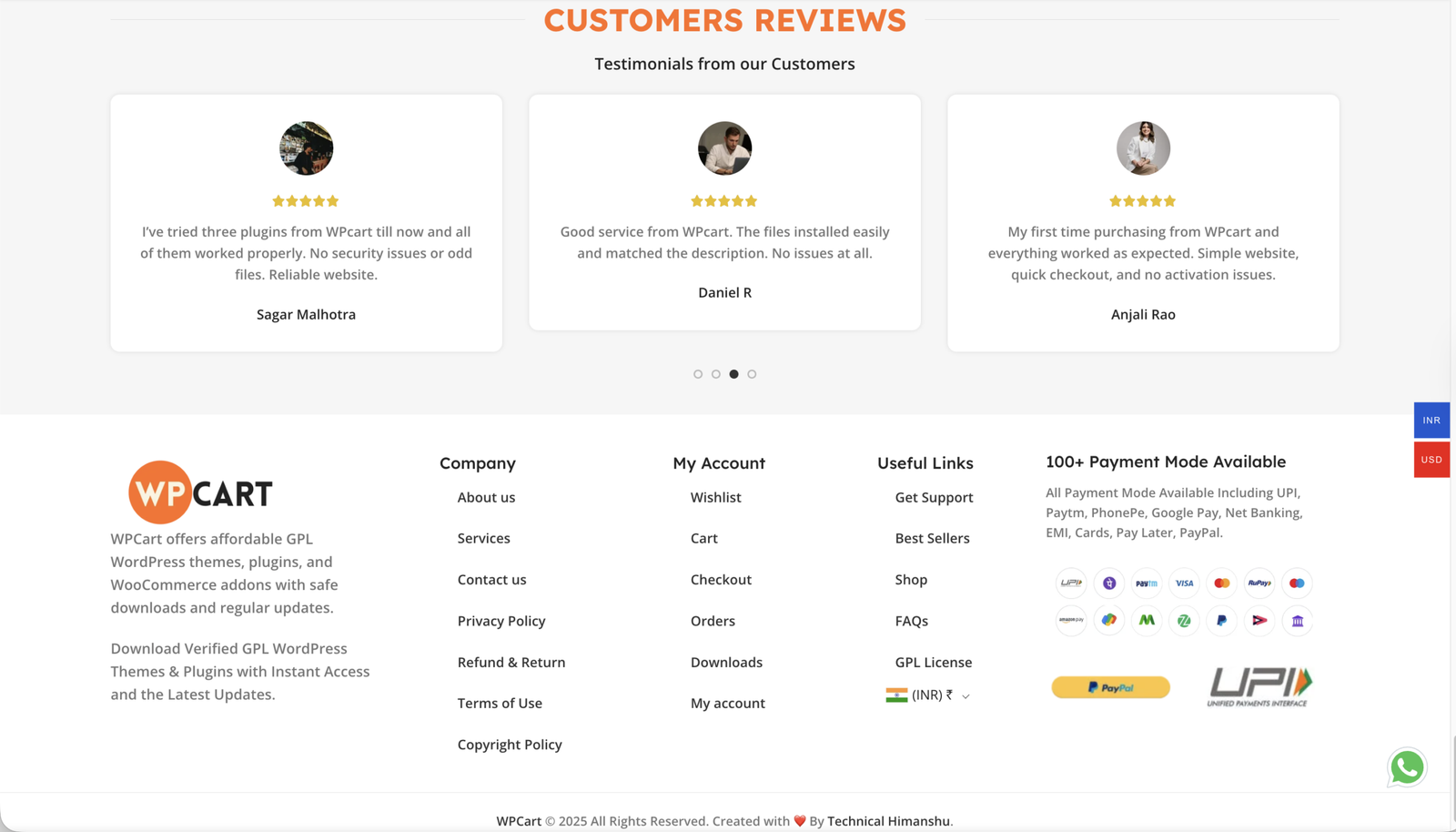
Task: Expand the INR currency dropdown
Action: pos(928,695)
